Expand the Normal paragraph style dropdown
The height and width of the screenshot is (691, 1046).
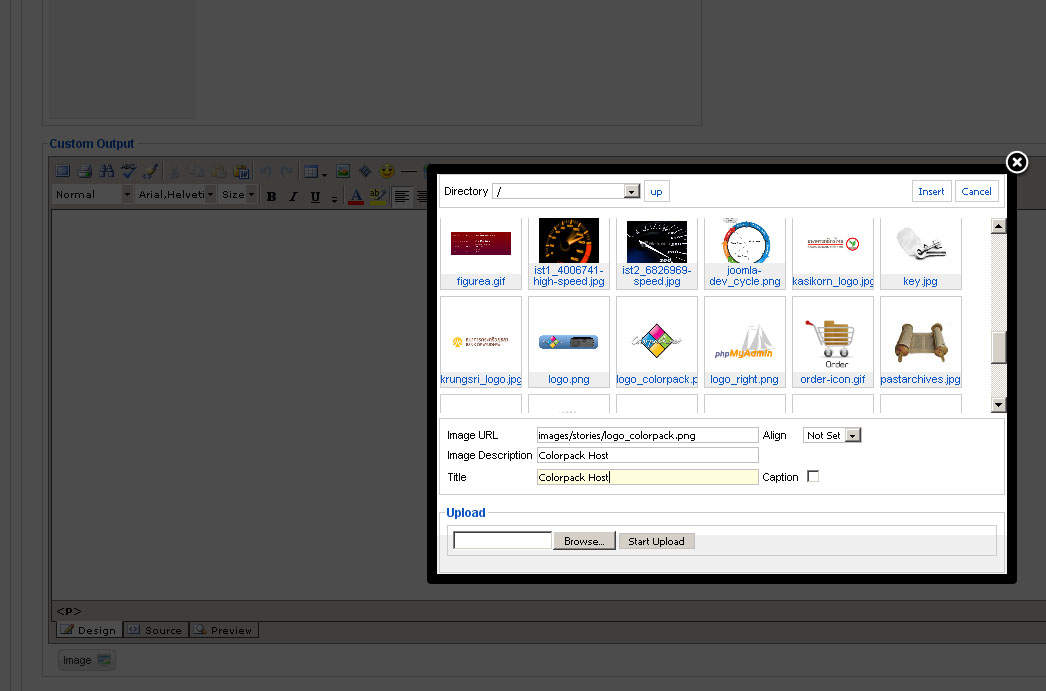[127, 195]
